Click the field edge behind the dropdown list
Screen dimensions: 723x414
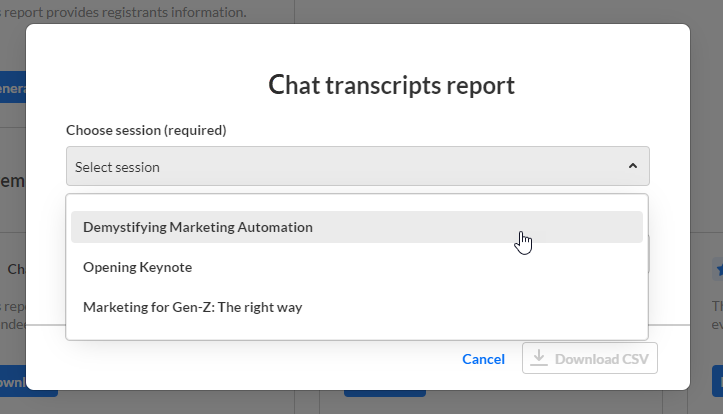649,255
